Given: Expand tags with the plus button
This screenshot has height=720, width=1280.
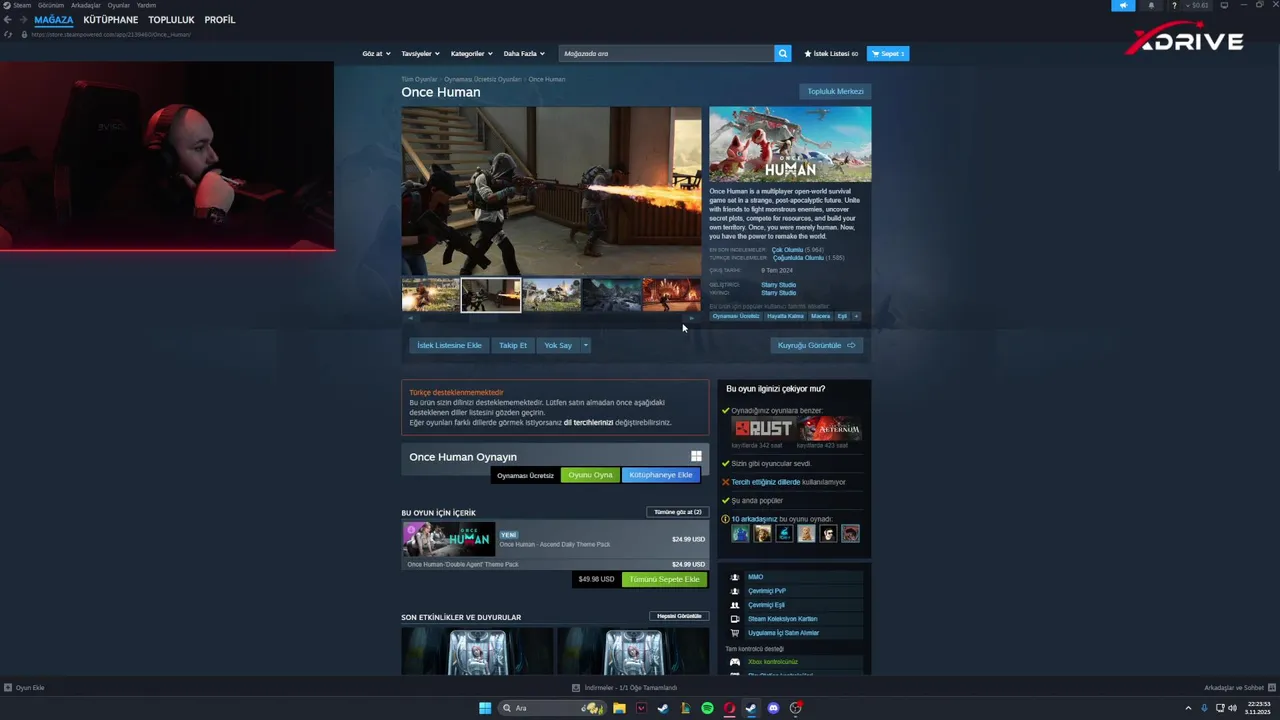Looking at the screenshot, I should pyautogui.click(x=856, y=316).
